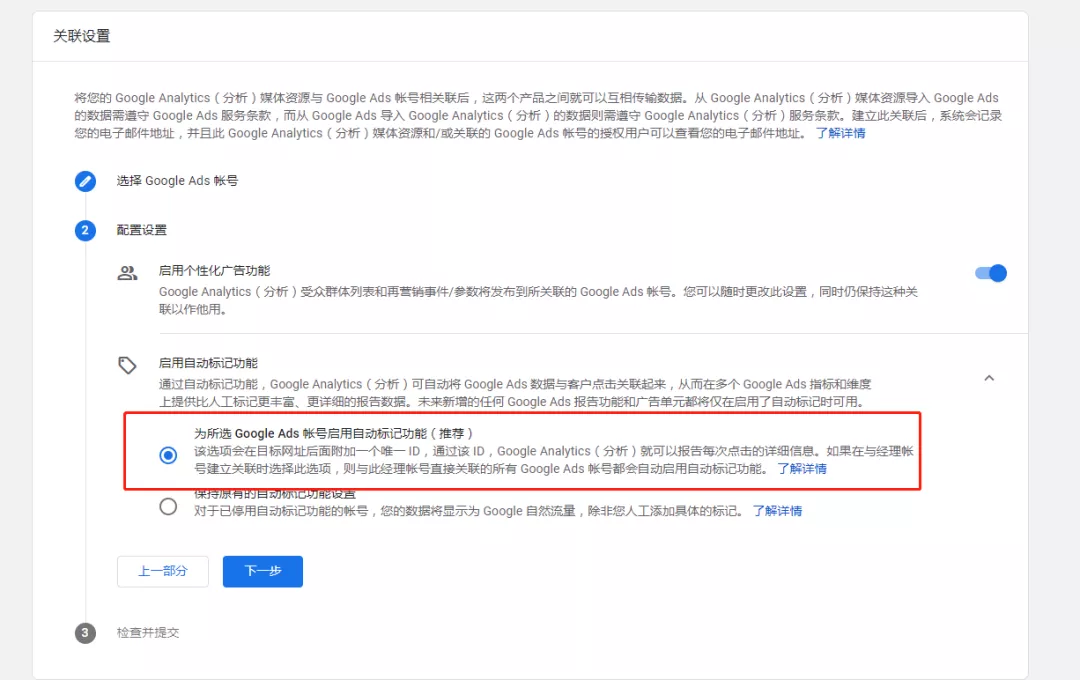Viewport: 1080px width, 680px height.
Task: Open 了解详情 link in the intro paragraph
Action: coord(840,133)
